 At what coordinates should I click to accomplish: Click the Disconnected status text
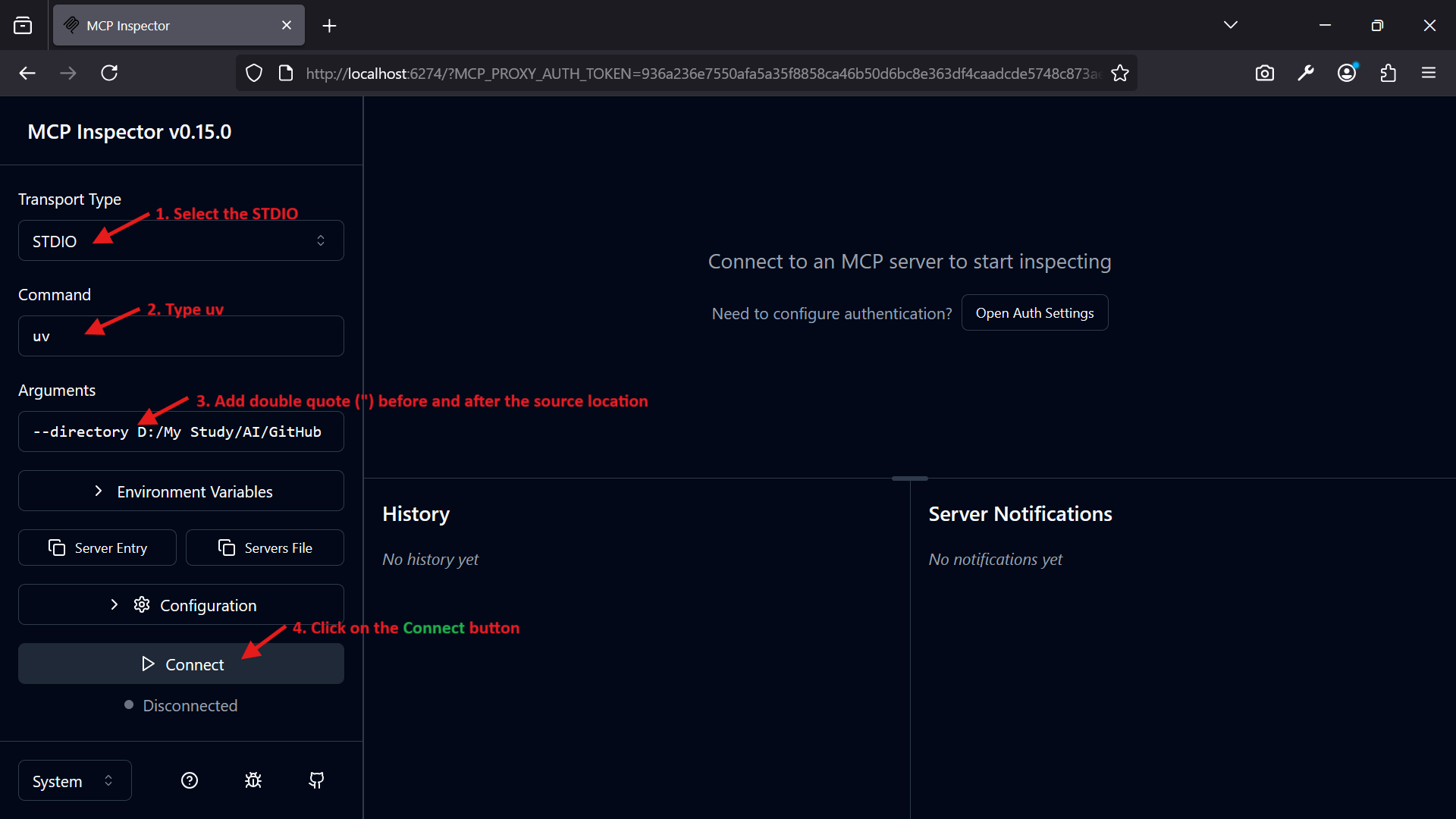click(190, 706)
